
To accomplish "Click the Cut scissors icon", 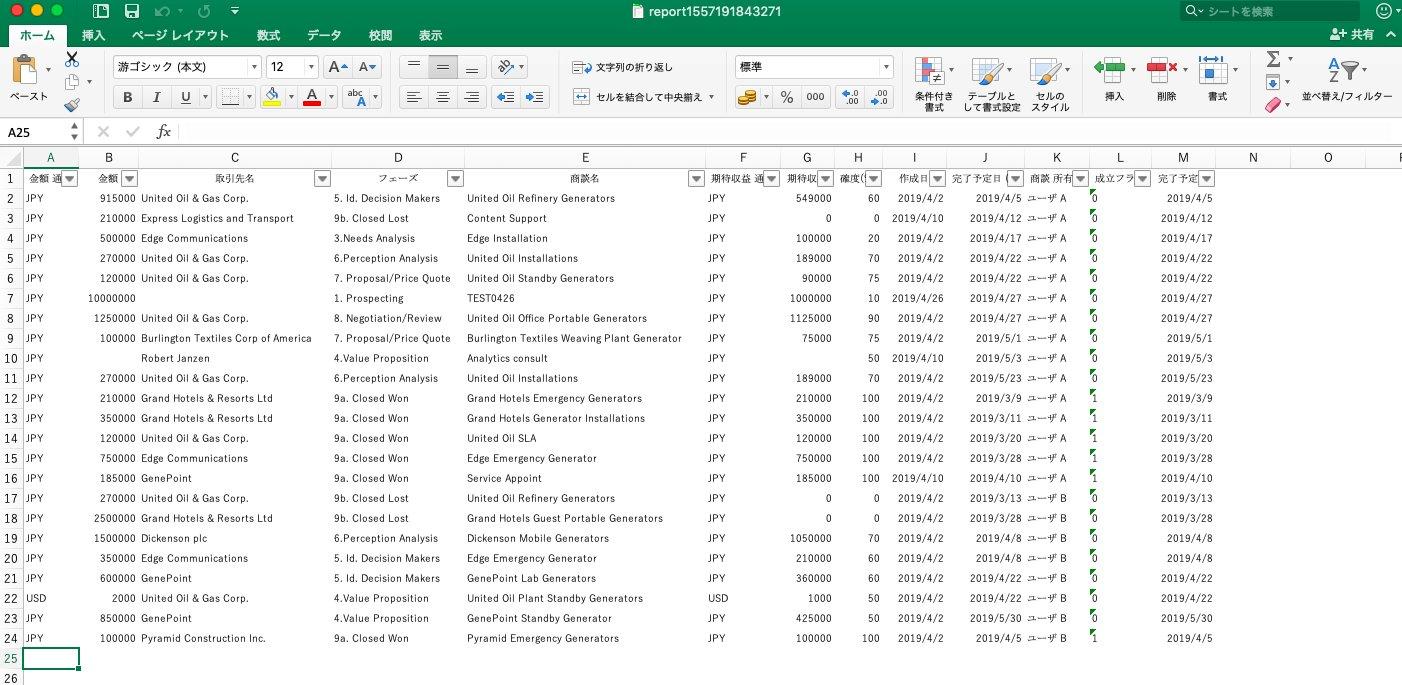I will (72, 59).
